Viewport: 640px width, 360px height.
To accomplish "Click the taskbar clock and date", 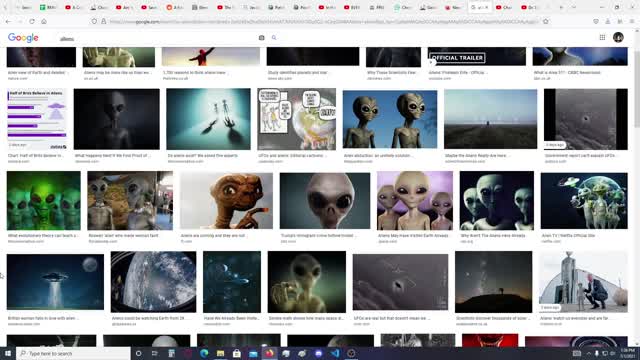I will (627, 353).
